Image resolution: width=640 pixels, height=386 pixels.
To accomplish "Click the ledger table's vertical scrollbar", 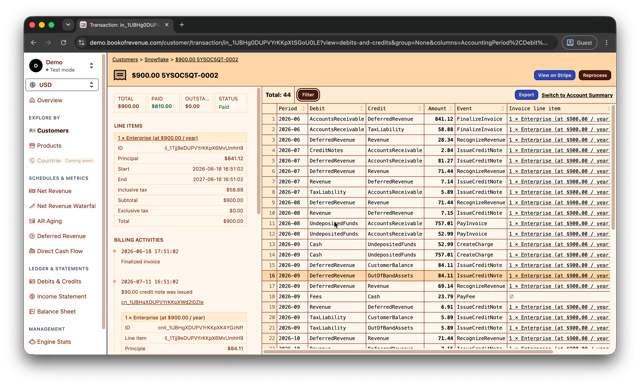I will 613,167.
